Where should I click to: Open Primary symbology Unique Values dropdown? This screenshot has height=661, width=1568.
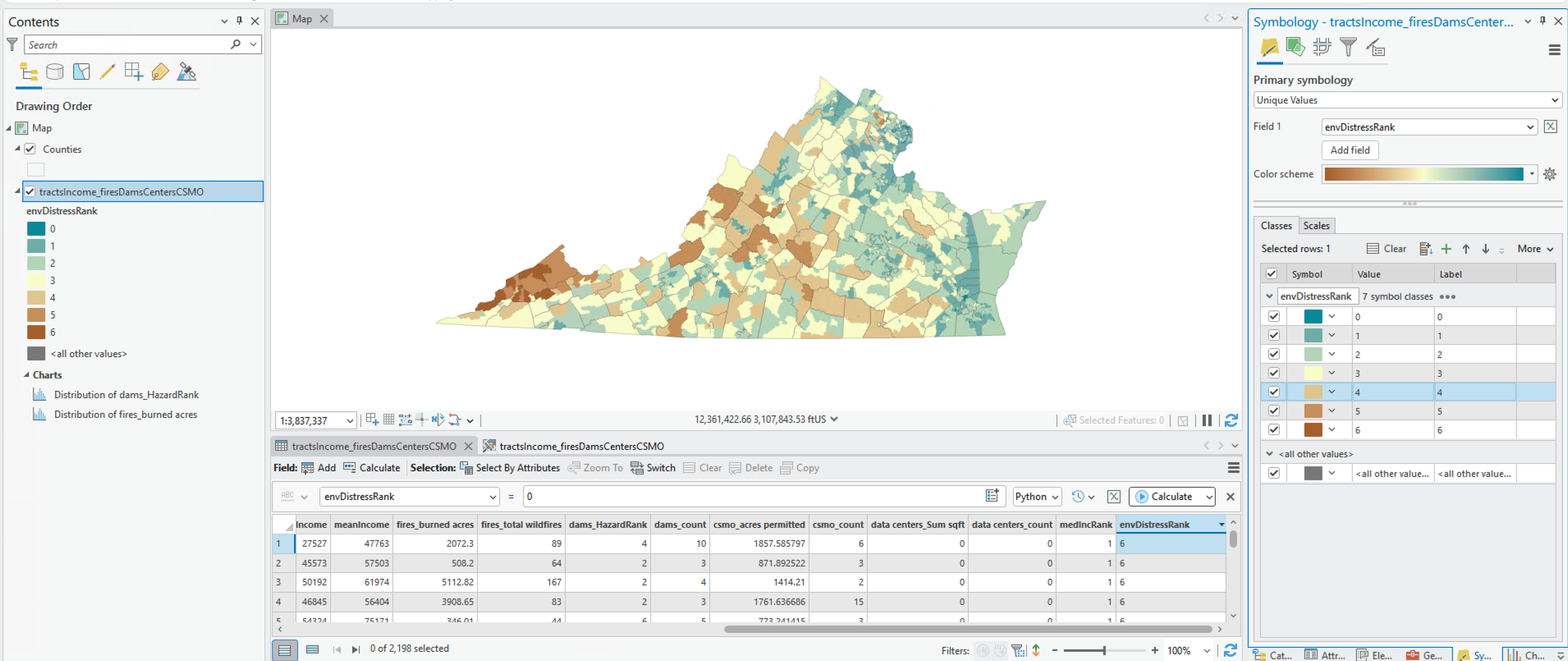[x=1407, y=100]
